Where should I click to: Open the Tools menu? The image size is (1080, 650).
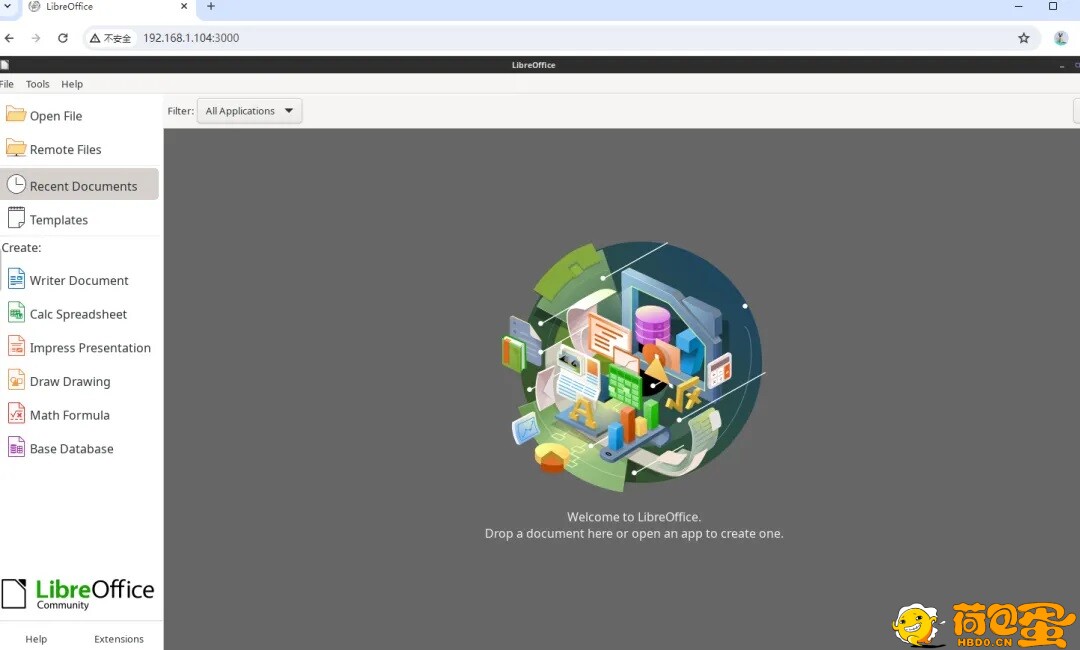coord(38,84)
